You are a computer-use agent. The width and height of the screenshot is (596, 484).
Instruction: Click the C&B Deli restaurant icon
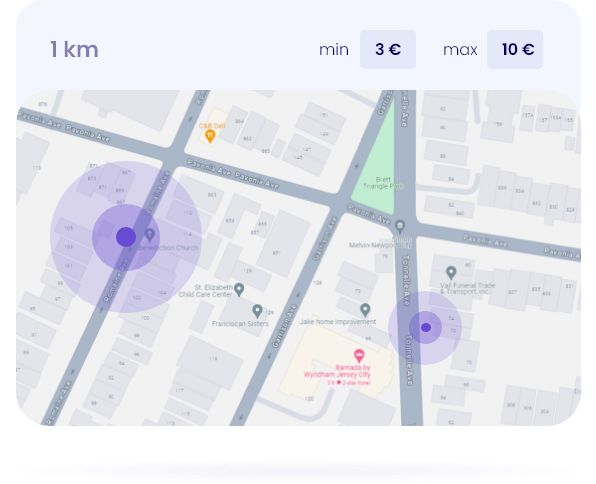[209, 136]
